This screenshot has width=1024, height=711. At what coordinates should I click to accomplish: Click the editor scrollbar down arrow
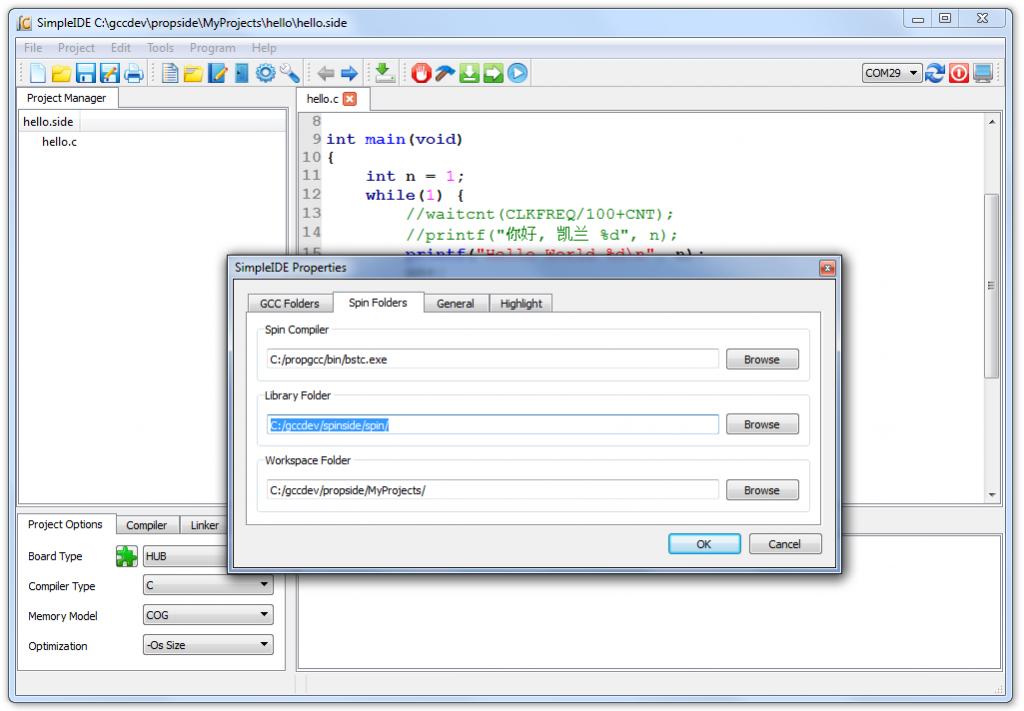992,495
